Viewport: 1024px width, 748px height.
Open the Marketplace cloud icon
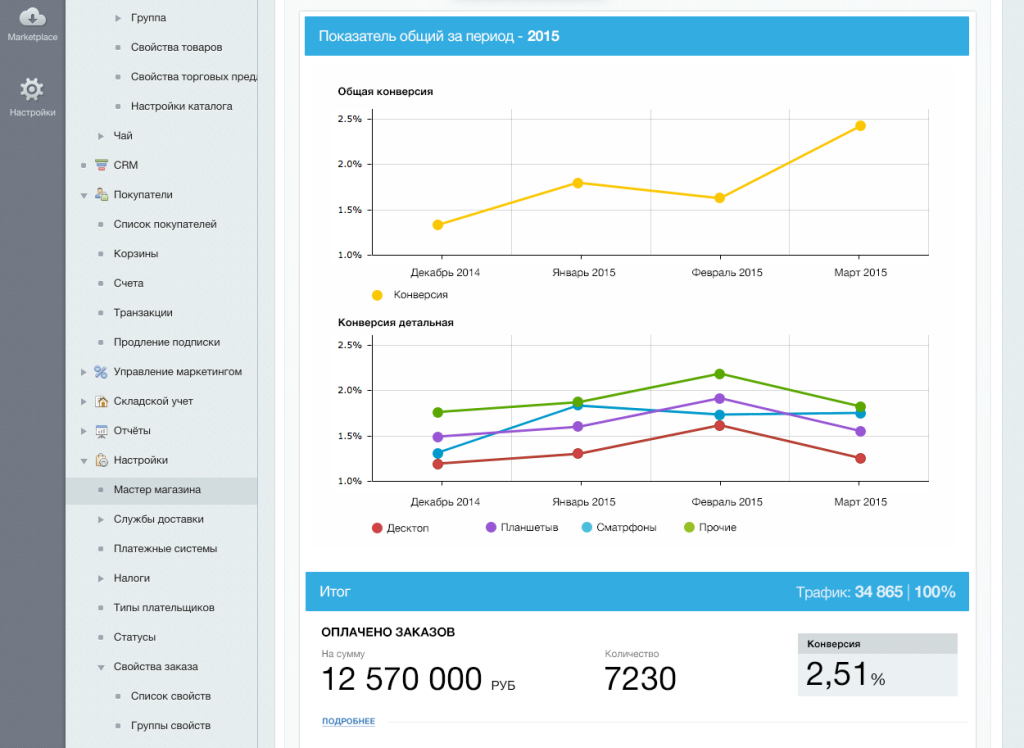tap(32, 16)
